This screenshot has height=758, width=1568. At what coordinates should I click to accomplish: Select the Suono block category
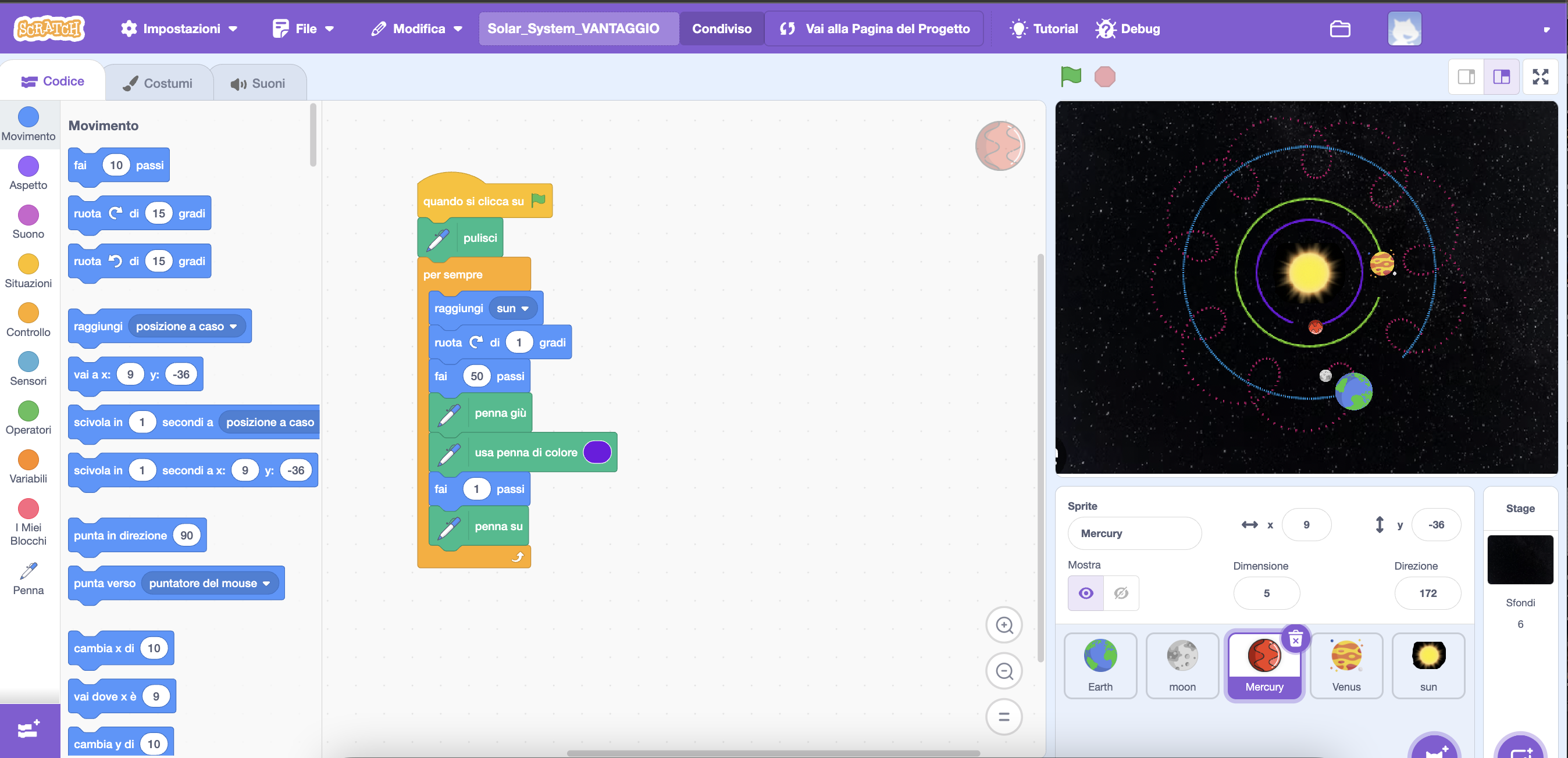coord(28,221)
